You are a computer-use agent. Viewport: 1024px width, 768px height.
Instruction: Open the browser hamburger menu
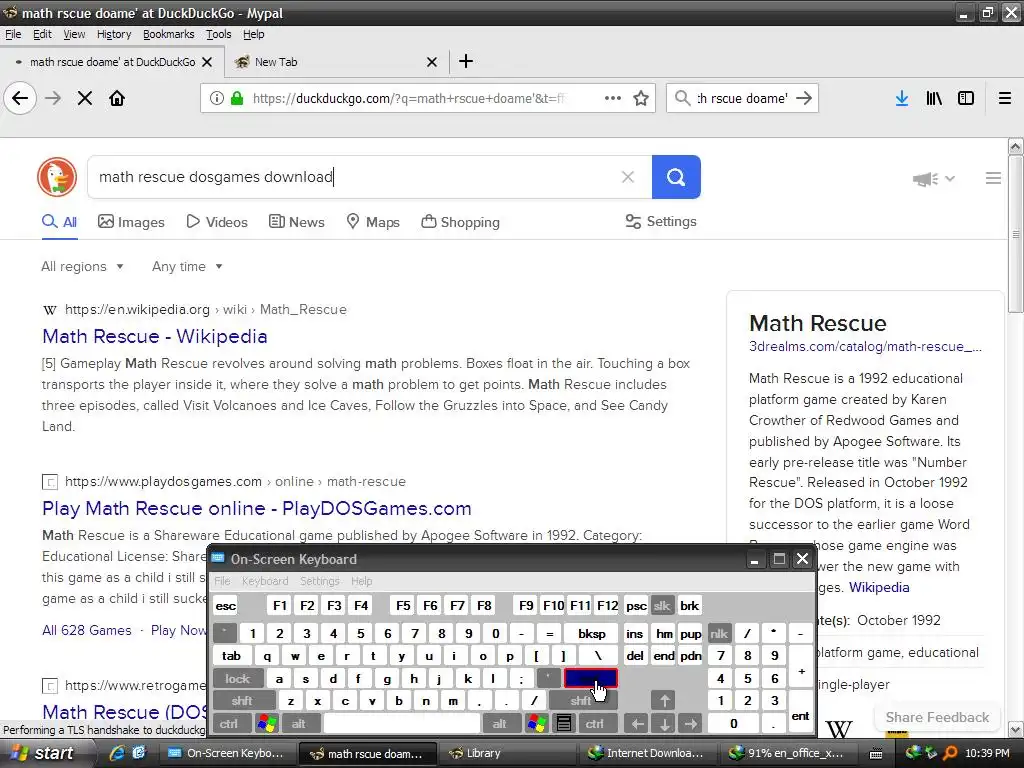click(1005, 99)
